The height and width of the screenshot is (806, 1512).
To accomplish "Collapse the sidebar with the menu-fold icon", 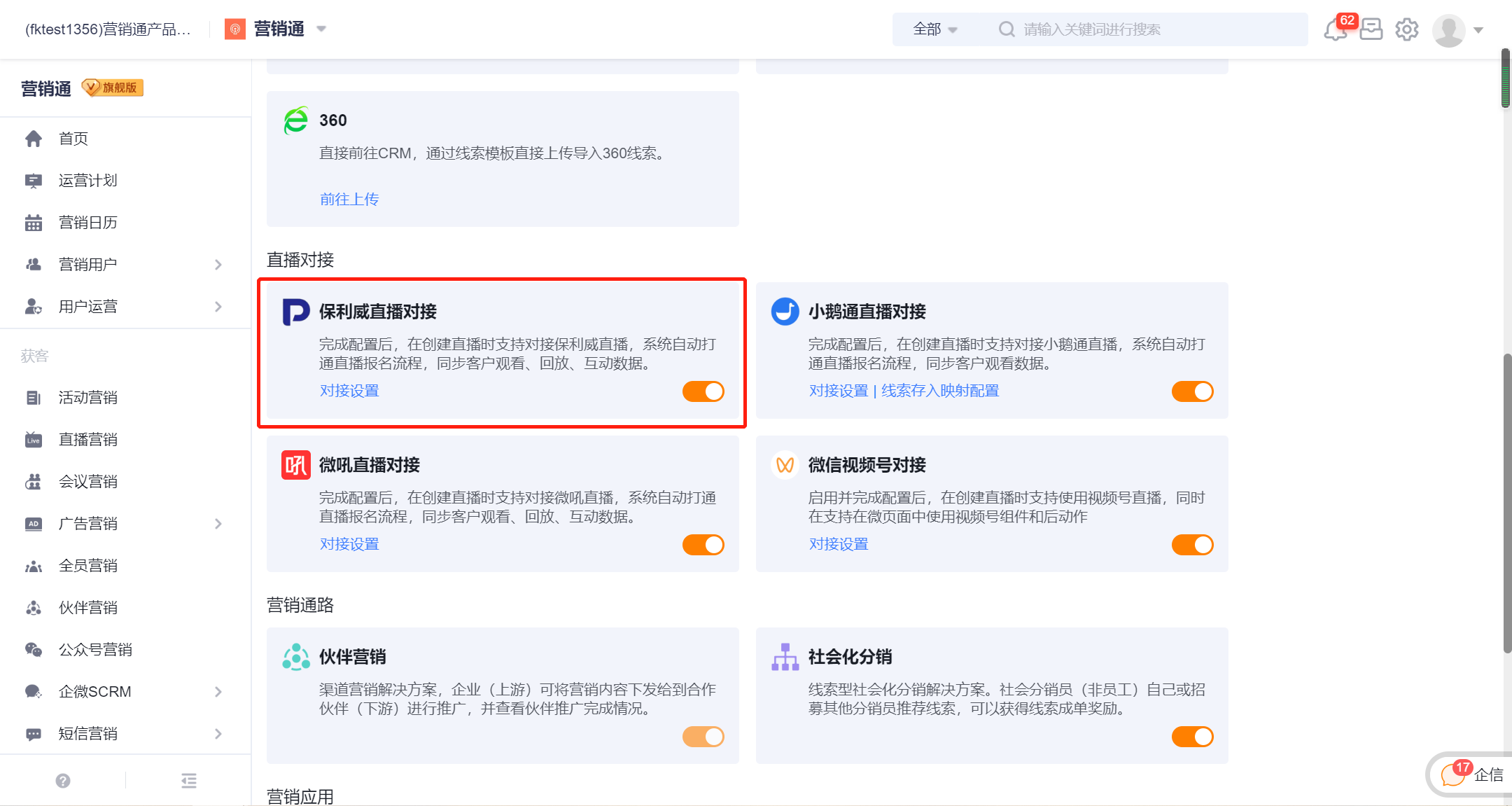I will pos(189,781).
